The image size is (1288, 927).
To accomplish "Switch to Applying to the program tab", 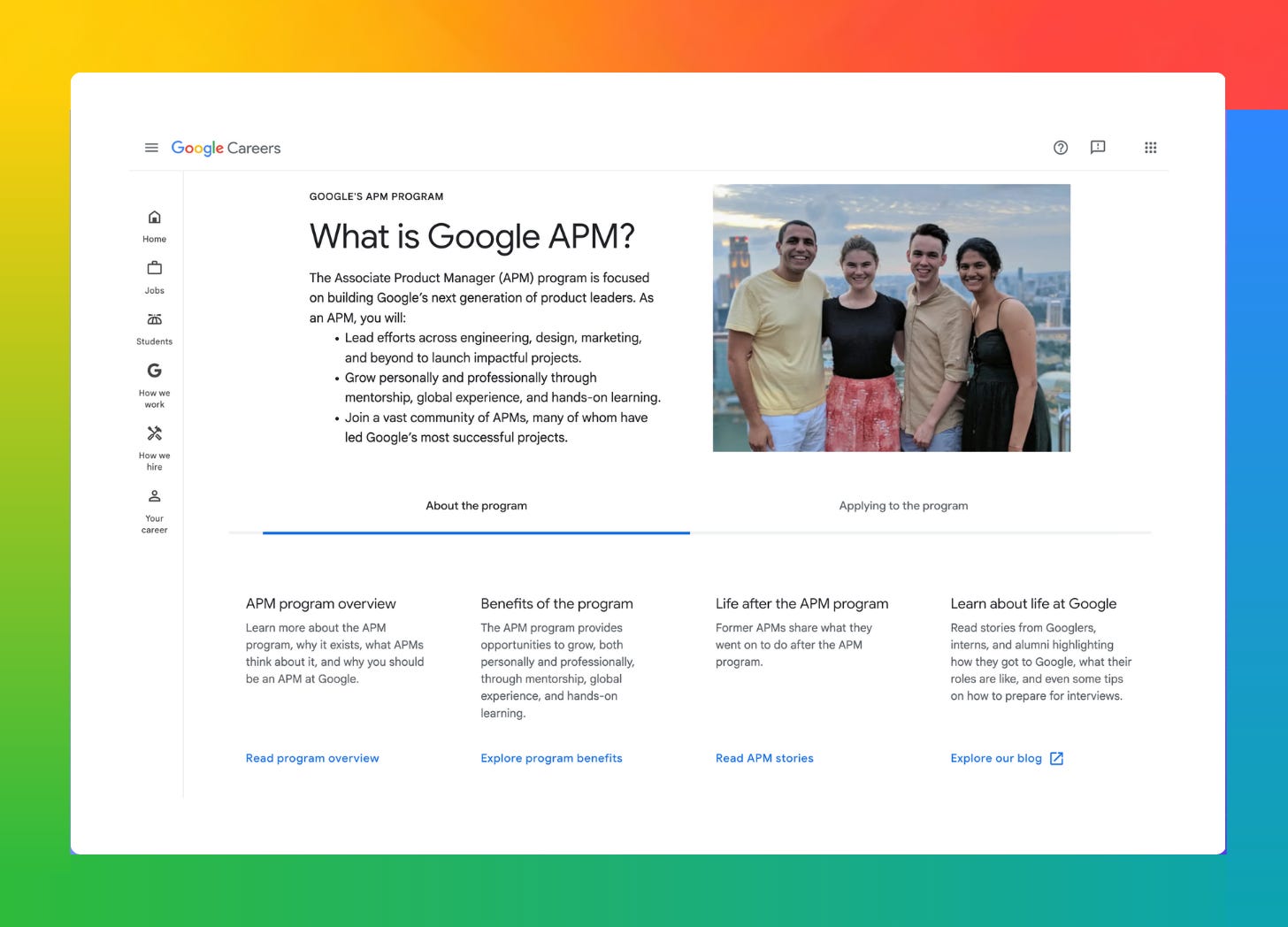I will coord(903,506).
